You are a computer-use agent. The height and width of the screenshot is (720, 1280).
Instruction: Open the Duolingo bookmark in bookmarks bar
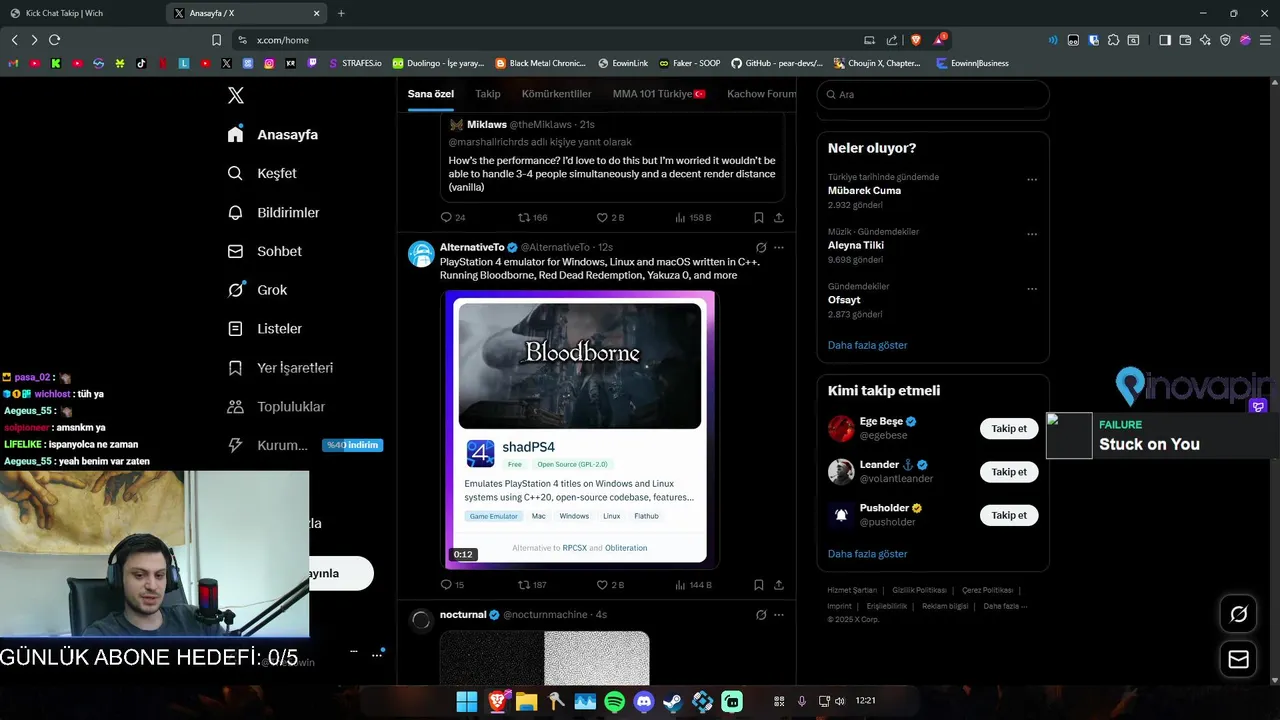438,63
